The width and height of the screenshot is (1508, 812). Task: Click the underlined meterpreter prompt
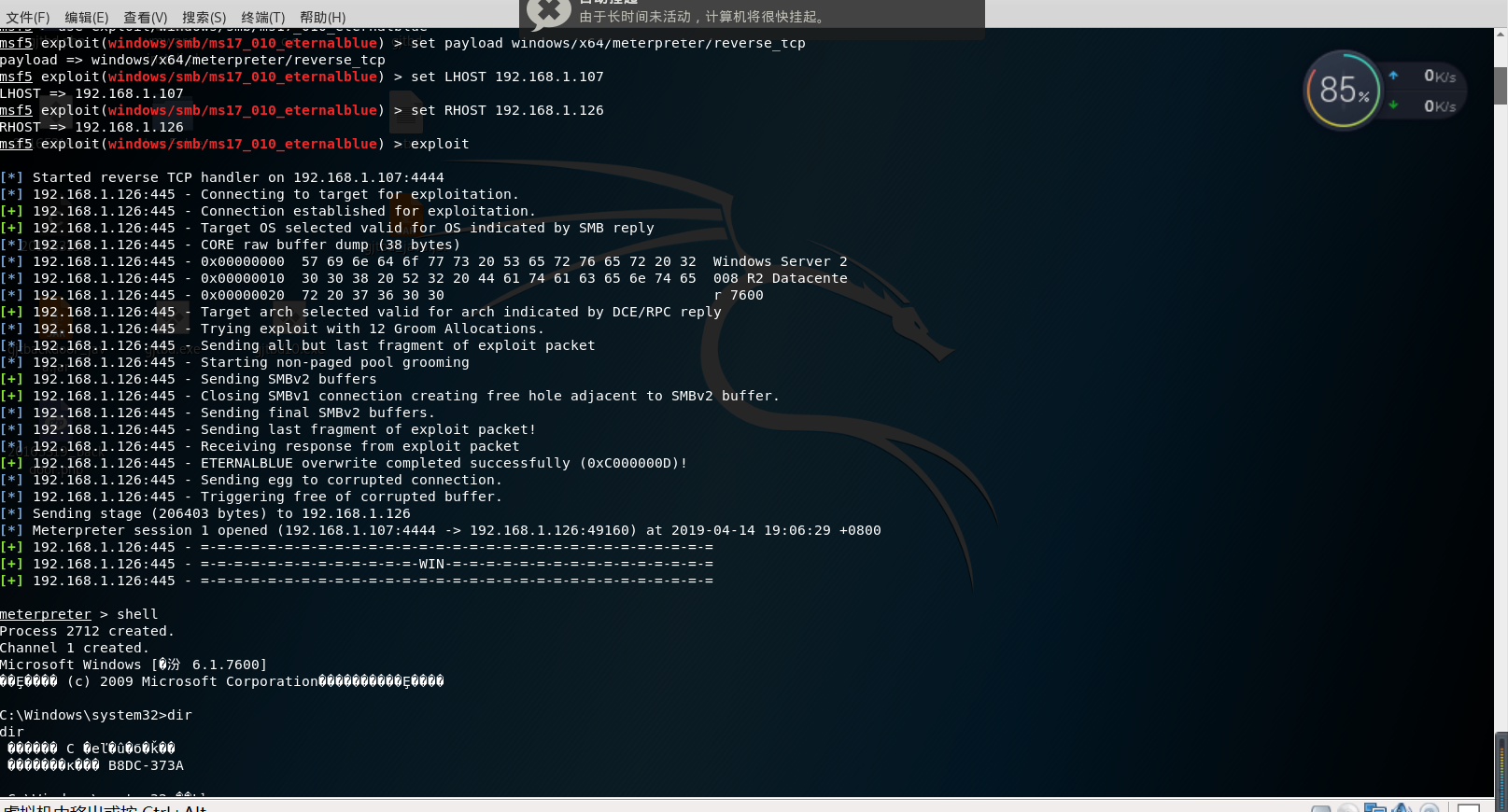click(x=46, y=614)
